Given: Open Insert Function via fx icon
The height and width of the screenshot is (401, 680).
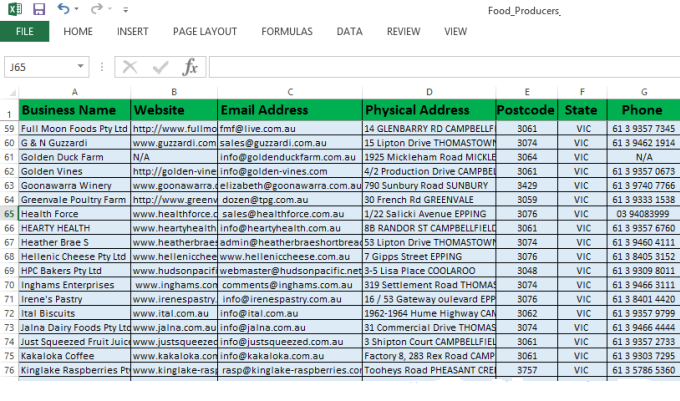Looking at the screenshot, I should (190, 67).
